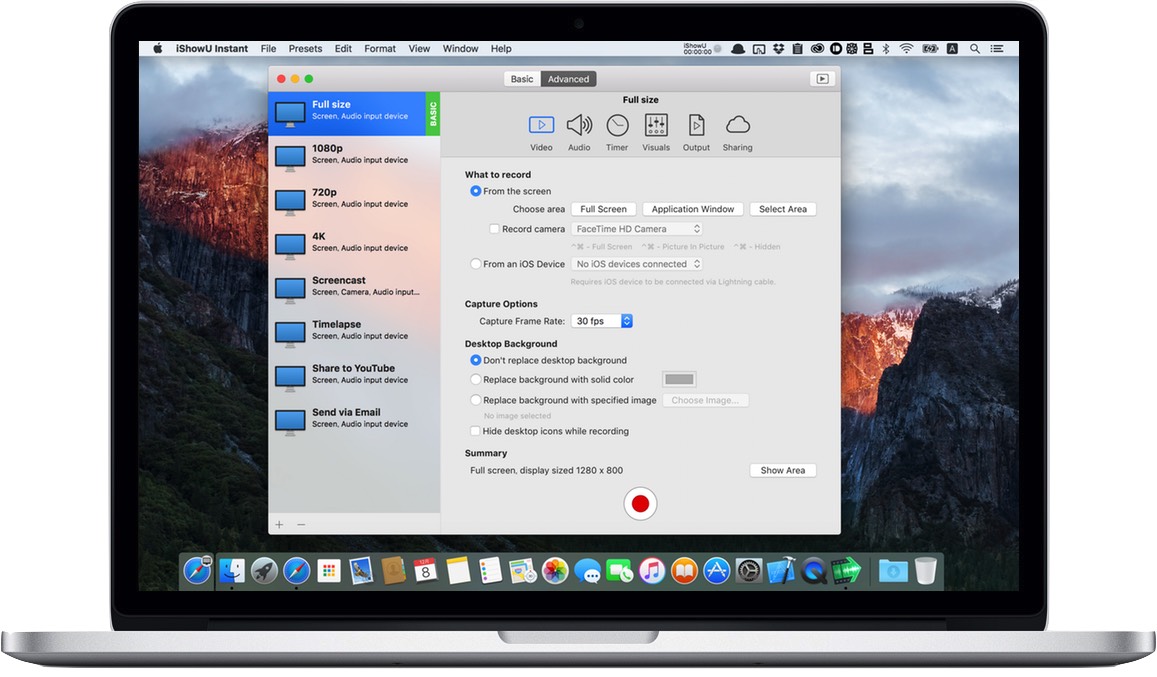Open the Timer clock icon
This screenshot has height=677, width=1157.
(x=617, y=125)
